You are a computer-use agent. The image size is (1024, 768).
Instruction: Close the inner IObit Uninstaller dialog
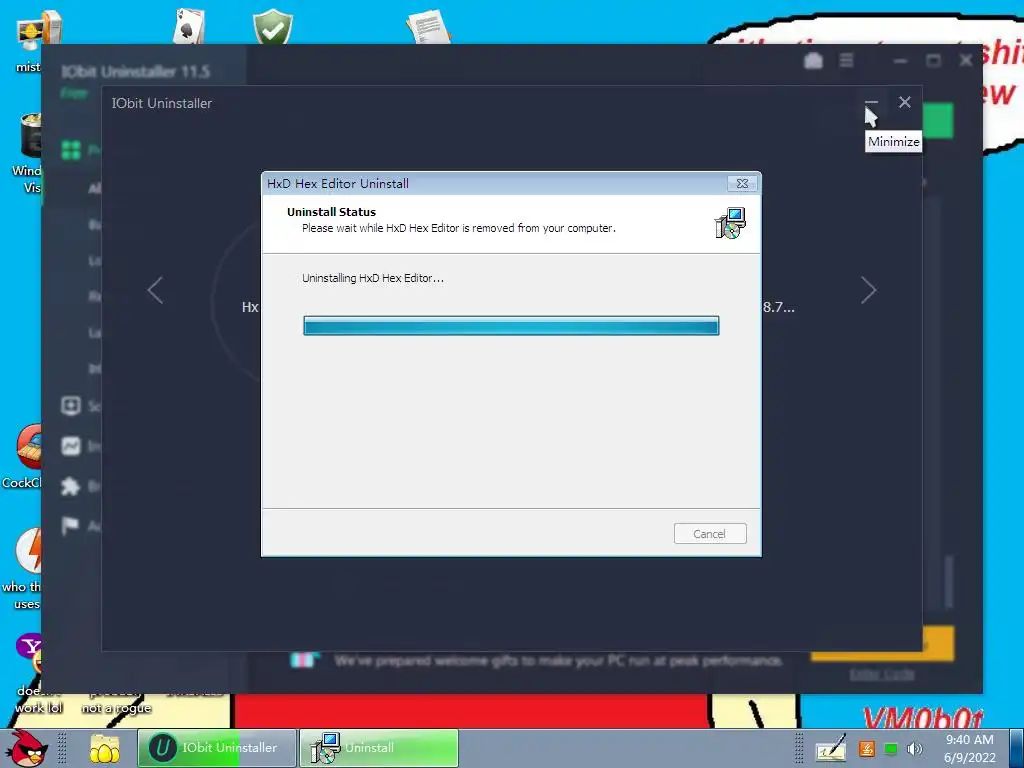[x=904, y=102]
